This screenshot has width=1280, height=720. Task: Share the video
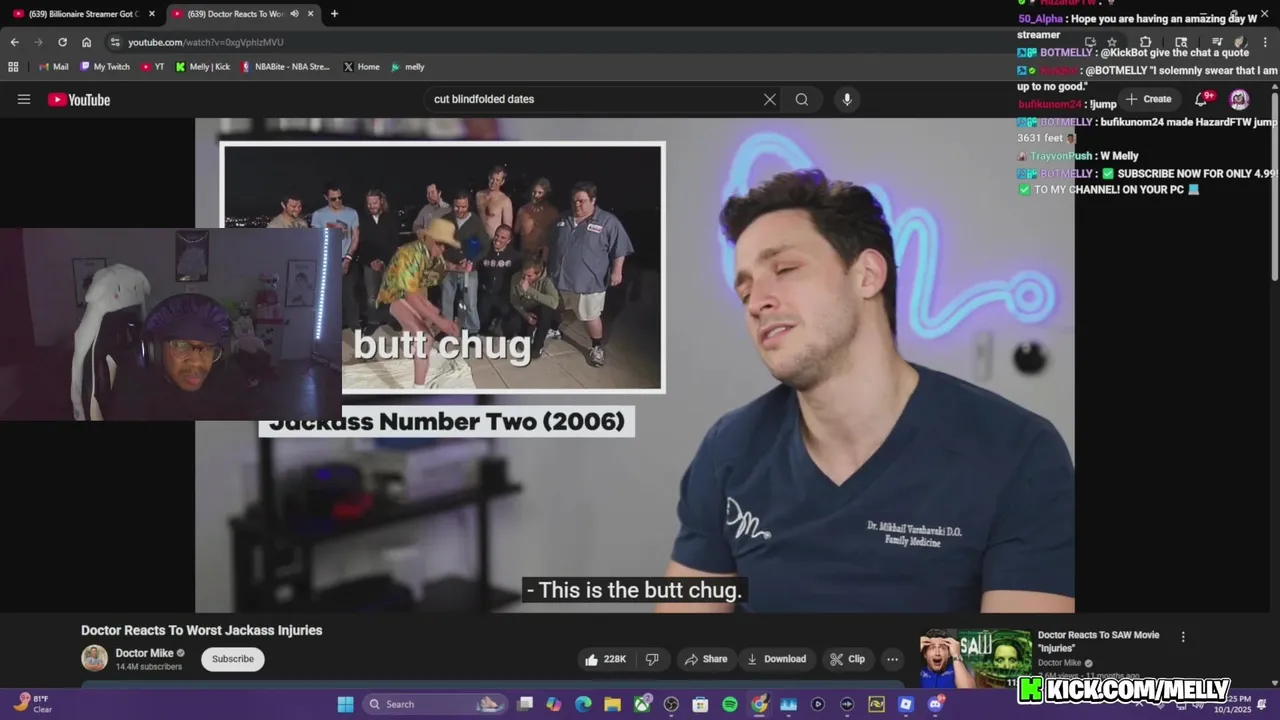point(706,659)
